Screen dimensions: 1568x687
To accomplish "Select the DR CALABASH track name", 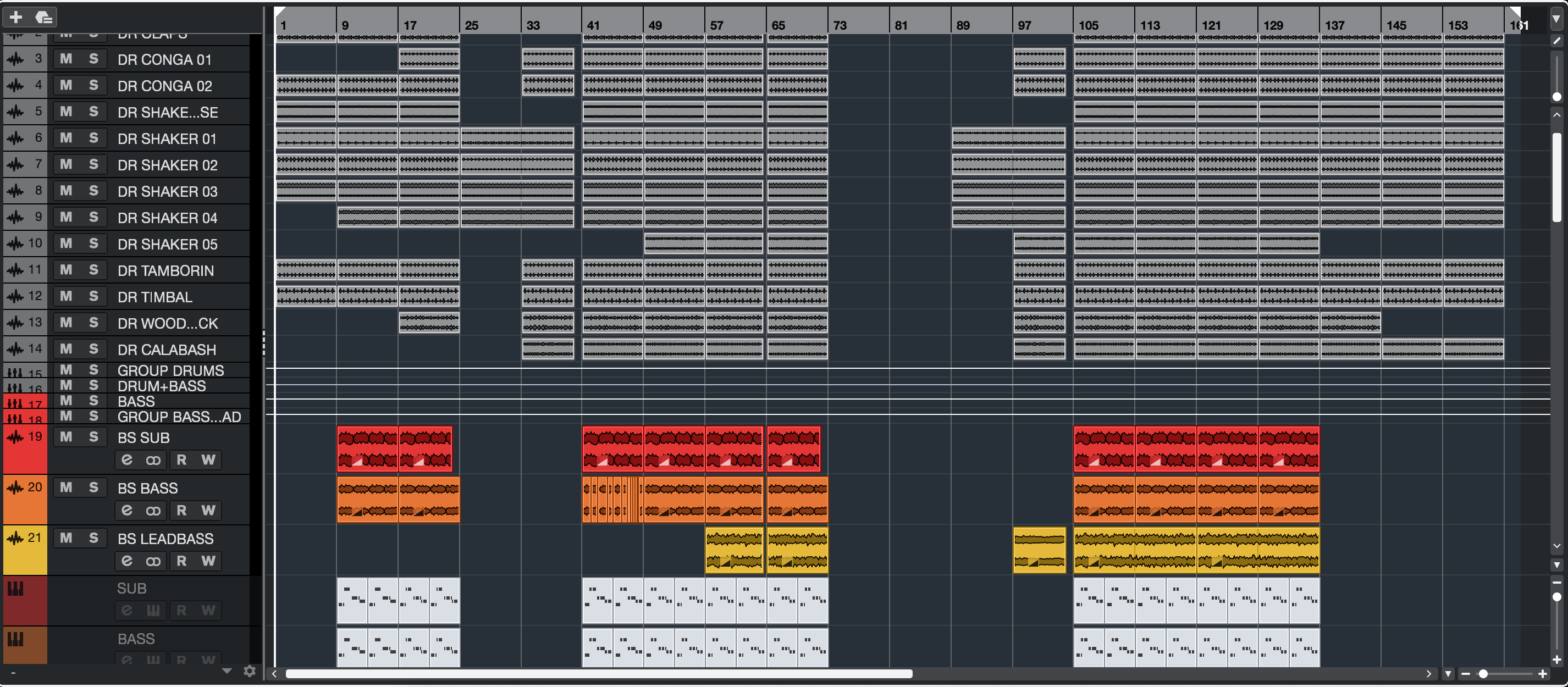I will (167, 350).
